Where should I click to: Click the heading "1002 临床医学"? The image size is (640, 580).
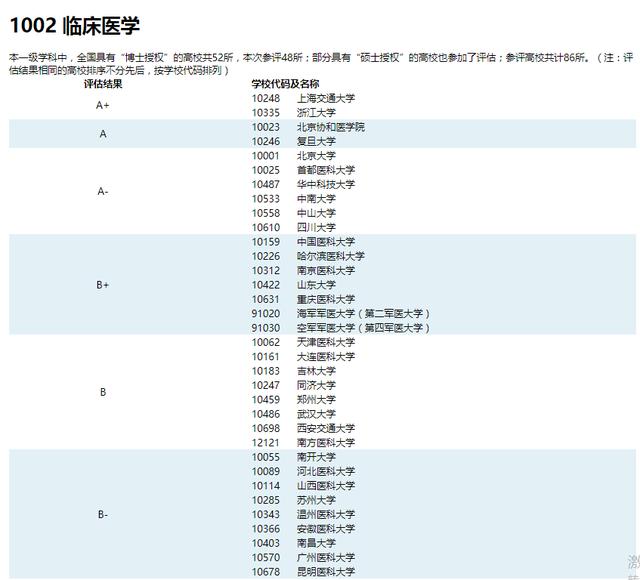tap(75, 25)
